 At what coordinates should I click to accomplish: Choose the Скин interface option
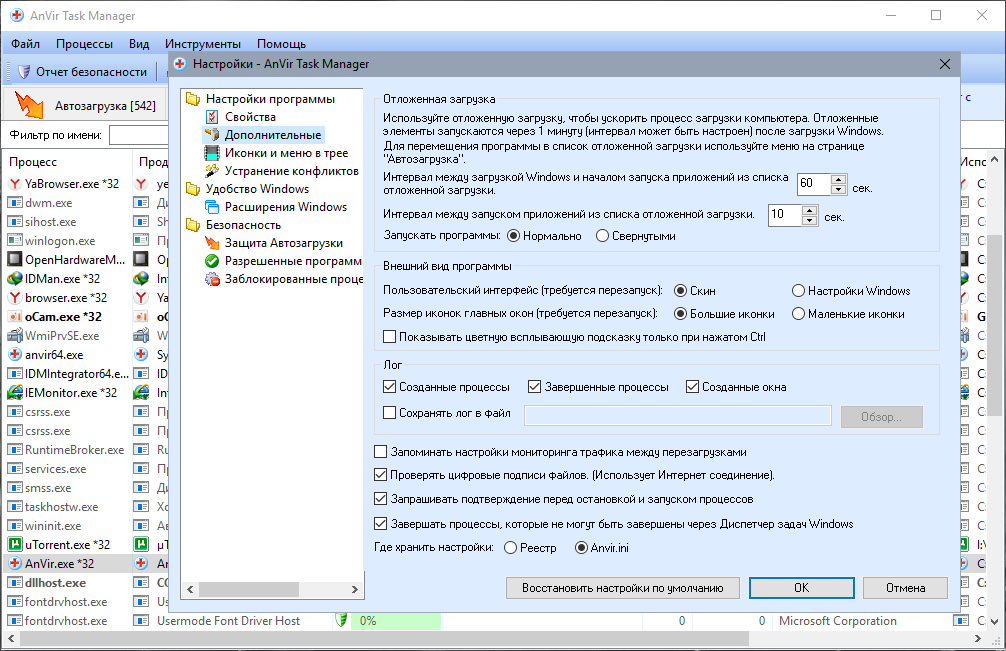pyautogui.click(x=680, y=291)
